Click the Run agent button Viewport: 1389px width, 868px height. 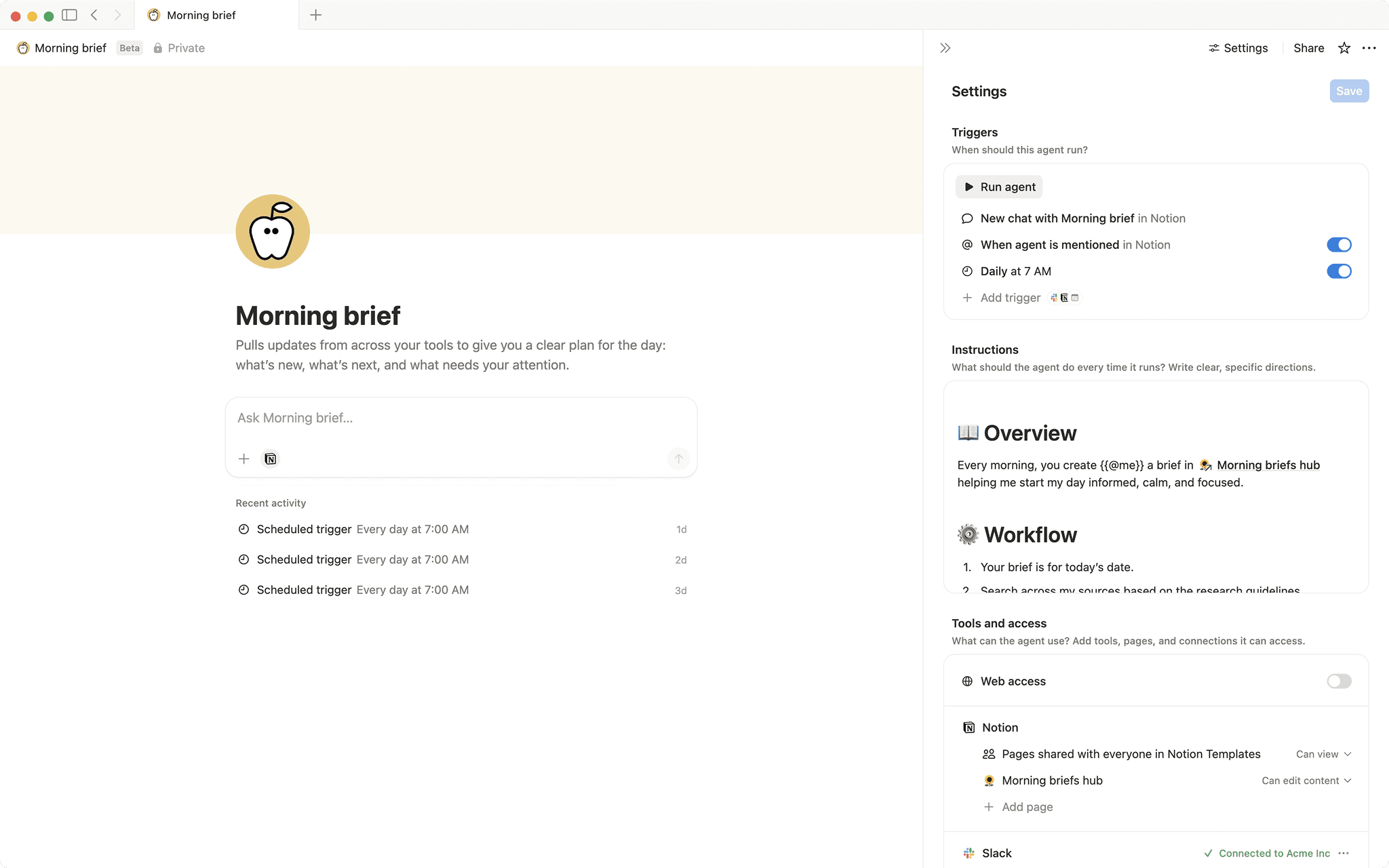pyautogui.click(x=999, y=186)
